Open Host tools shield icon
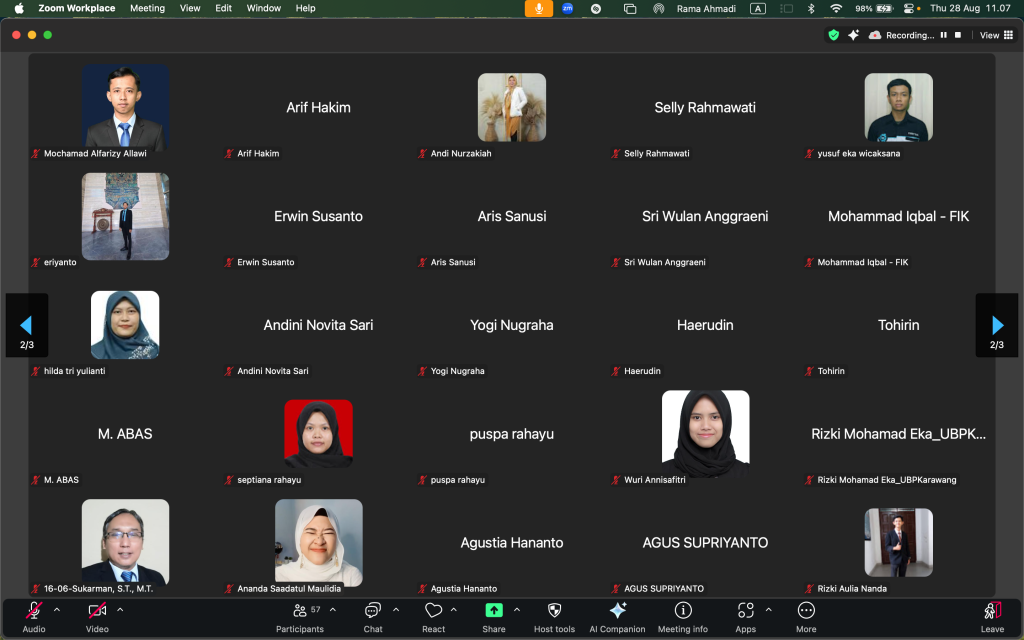The image size is (1024, 640). 554,616
